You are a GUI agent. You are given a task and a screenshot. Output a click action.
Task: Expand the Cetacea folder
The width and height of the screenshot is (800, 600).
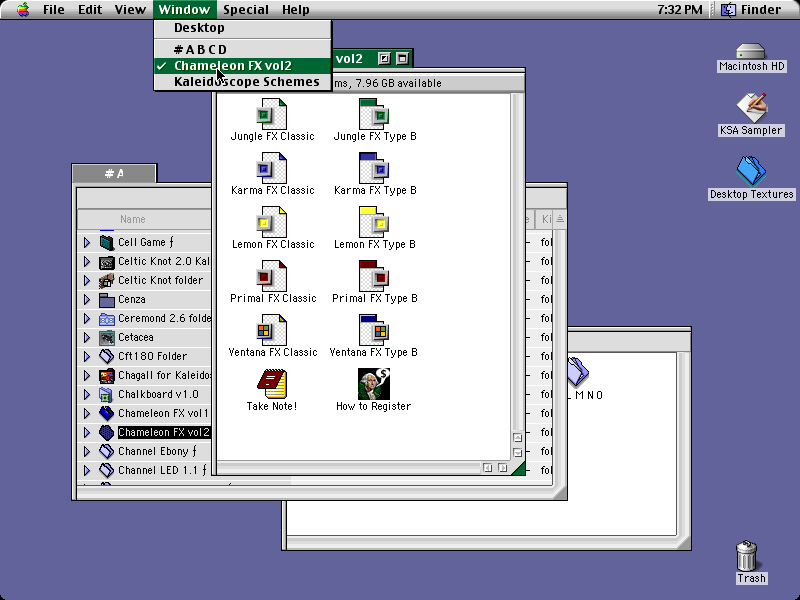[87, 337]
